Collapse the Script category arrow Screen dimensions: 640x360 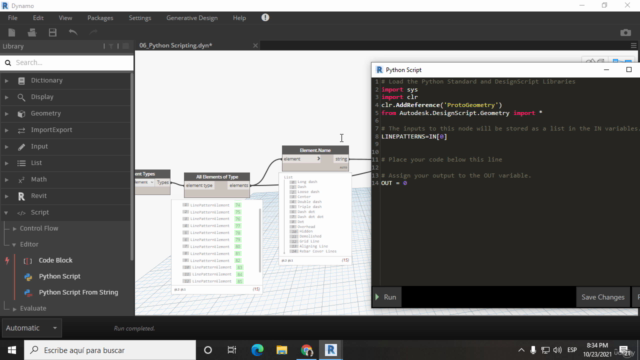pos(6,213)
